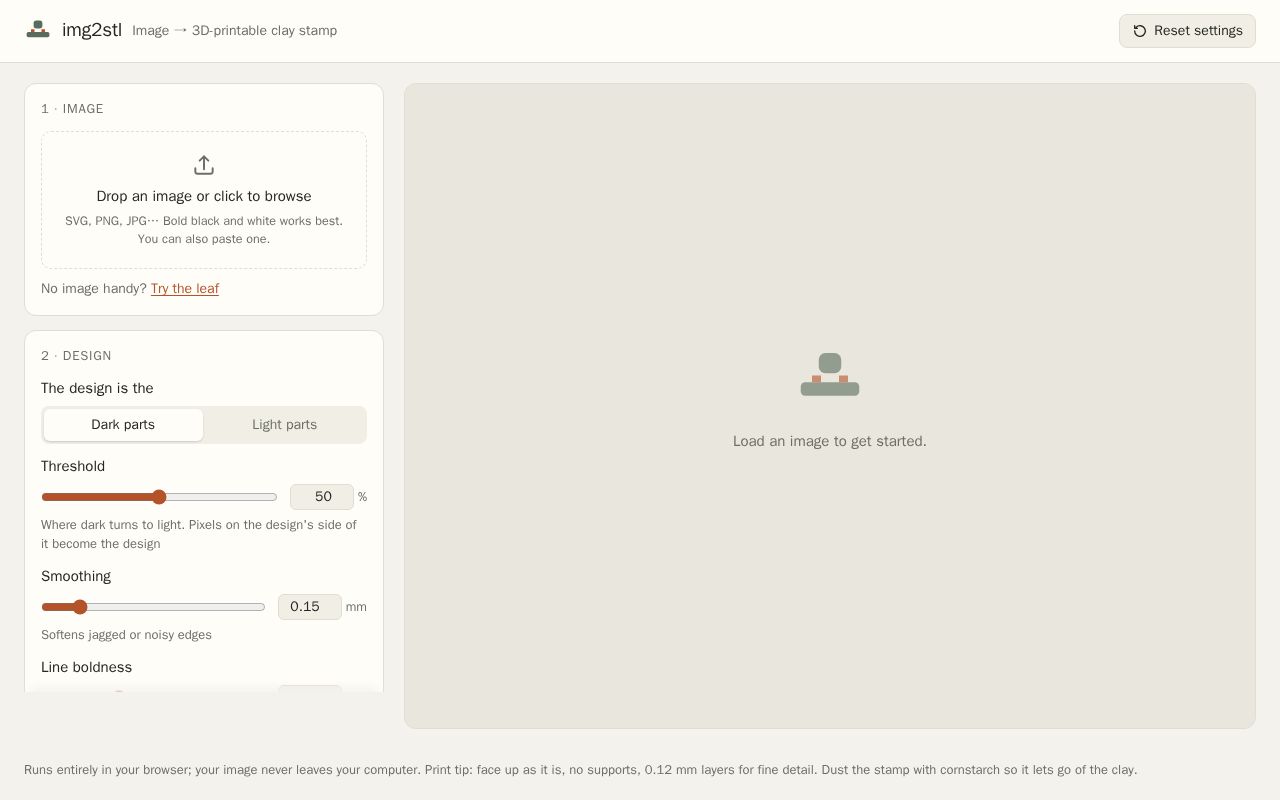This screenshot has width=1280, height=800.
Task: Click the Threshold slider handle
Action: [x=159, y=497]
